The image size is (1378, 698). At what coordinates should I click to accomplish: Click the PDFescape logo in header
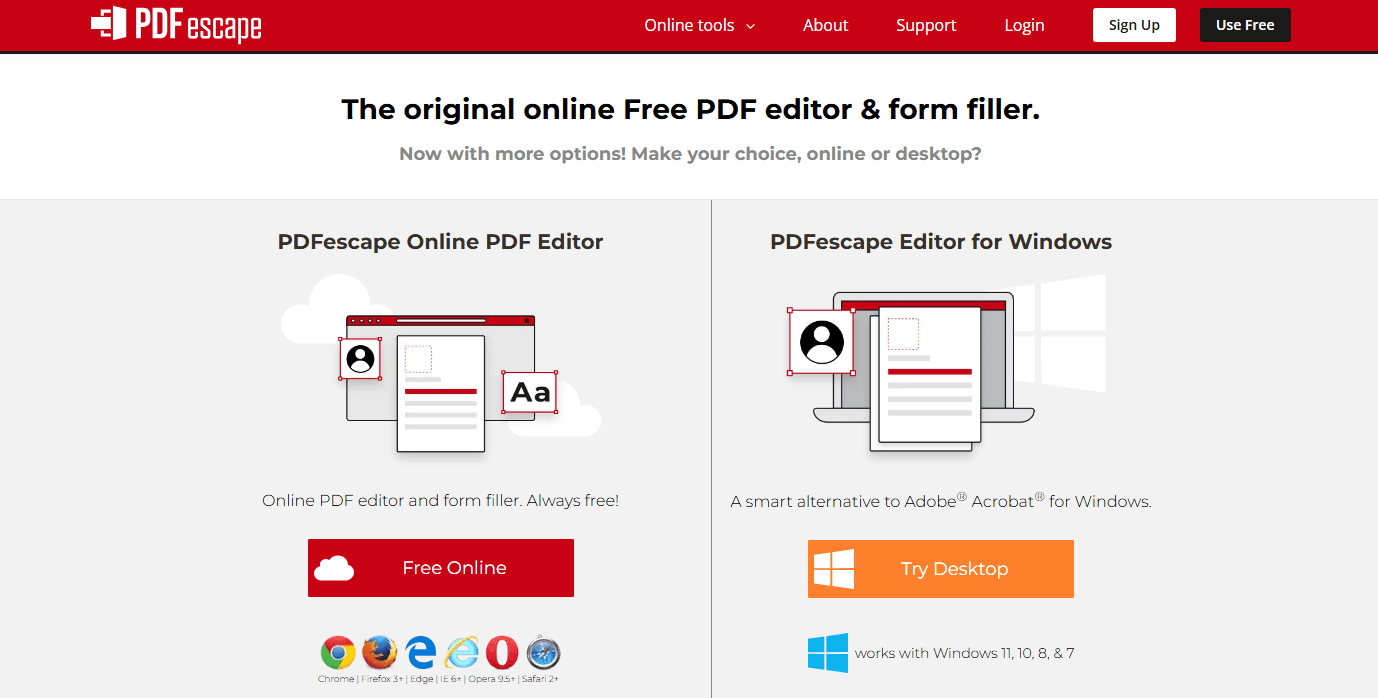176,24
